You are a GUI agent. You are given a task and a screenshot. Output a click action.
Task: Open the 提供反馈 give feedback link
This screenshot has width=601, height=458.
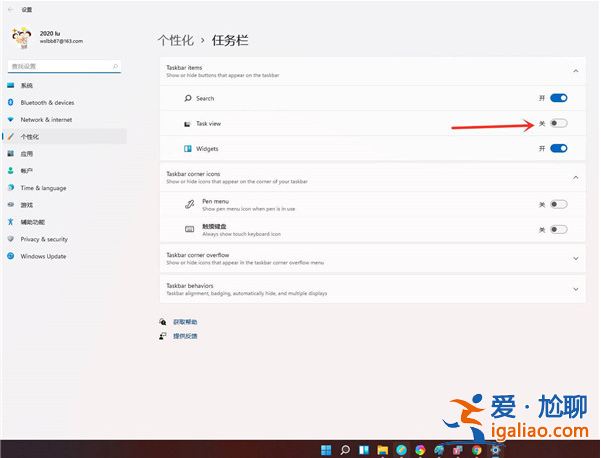coord(185,336)
